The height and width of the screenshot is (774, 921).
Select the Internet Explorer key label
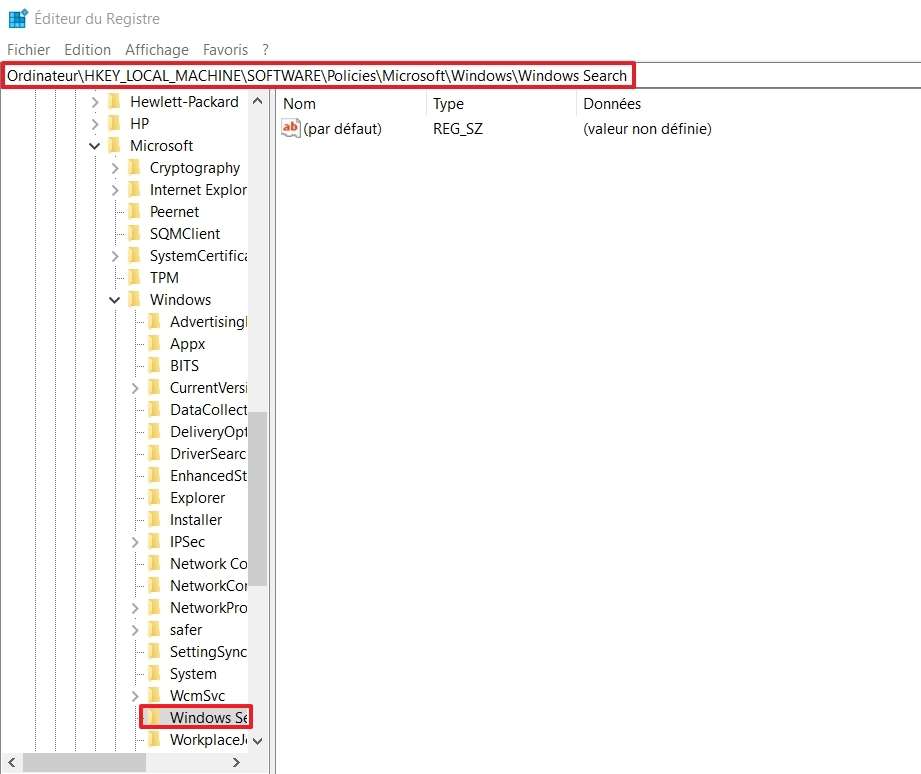pos(199,190)
